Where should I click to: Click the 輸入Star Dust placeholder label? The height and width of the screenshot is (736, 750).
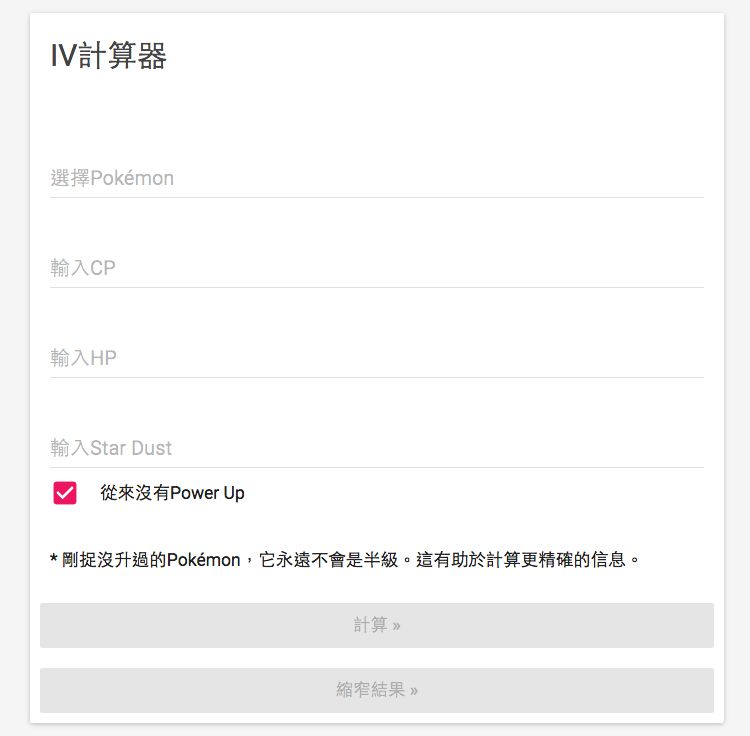click(111, 448)
